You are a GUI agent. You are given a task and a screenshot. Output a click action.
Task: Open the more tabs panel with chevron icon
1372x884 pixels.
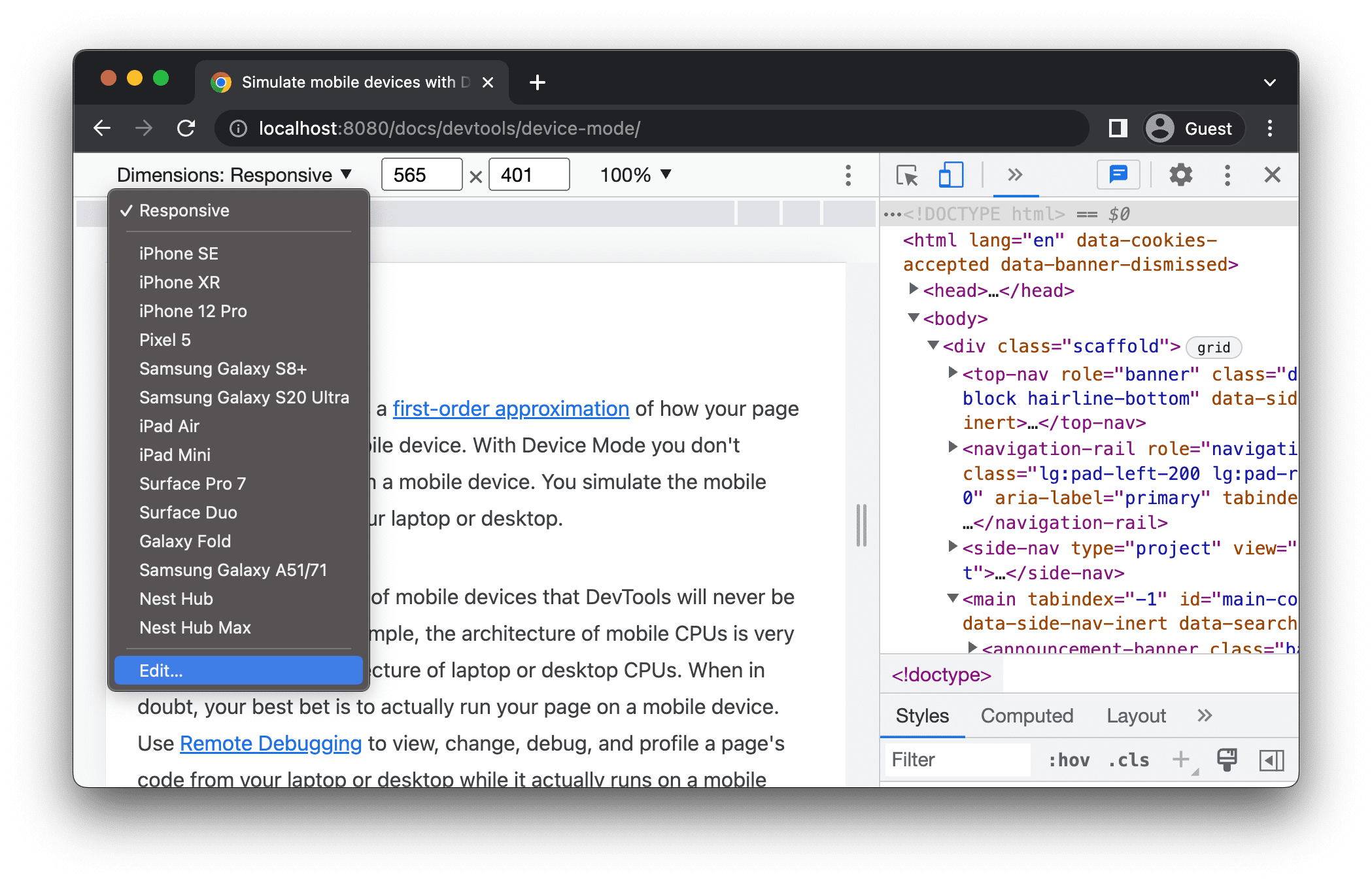click(1012, 176)
